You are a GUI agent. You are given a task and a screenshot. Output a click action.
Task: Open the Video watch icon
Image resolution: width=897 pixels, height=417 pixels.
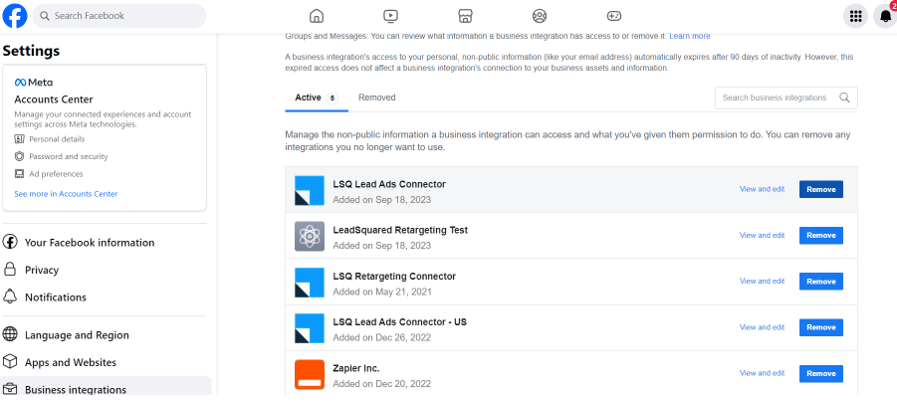391,16
